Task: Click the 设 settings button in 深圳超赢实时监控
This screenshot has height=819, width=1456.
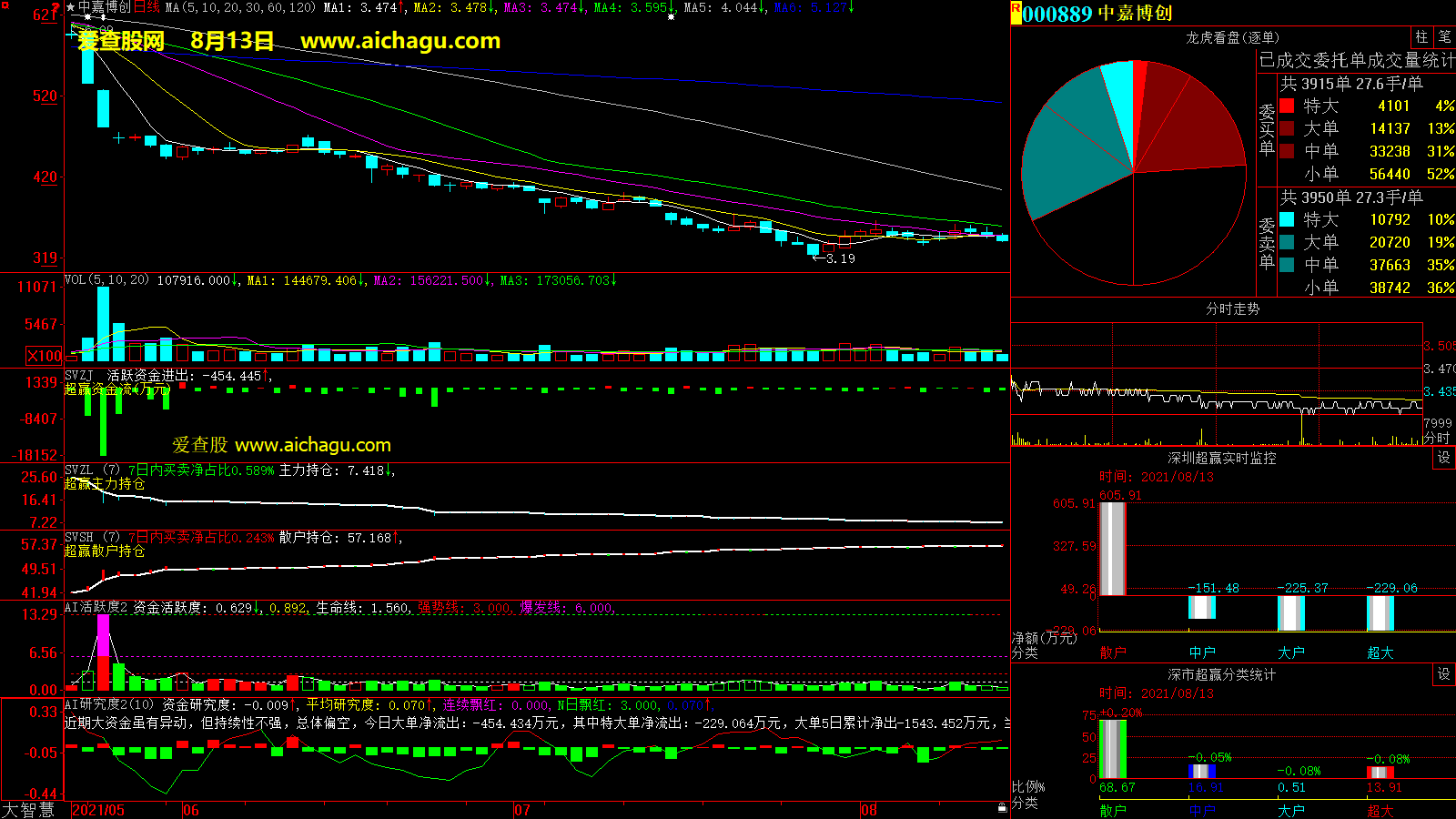Action: tap(1443, 458)
